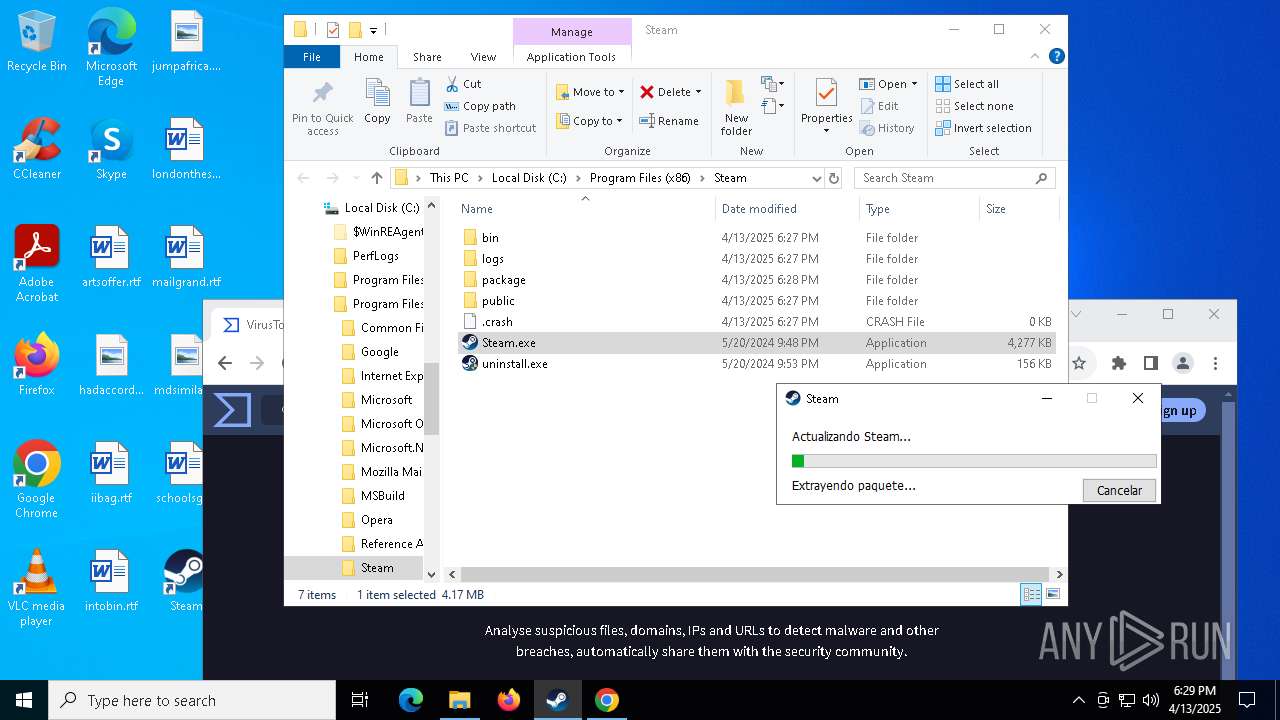Click Chrome back arrow button

[x=225, y=363]
